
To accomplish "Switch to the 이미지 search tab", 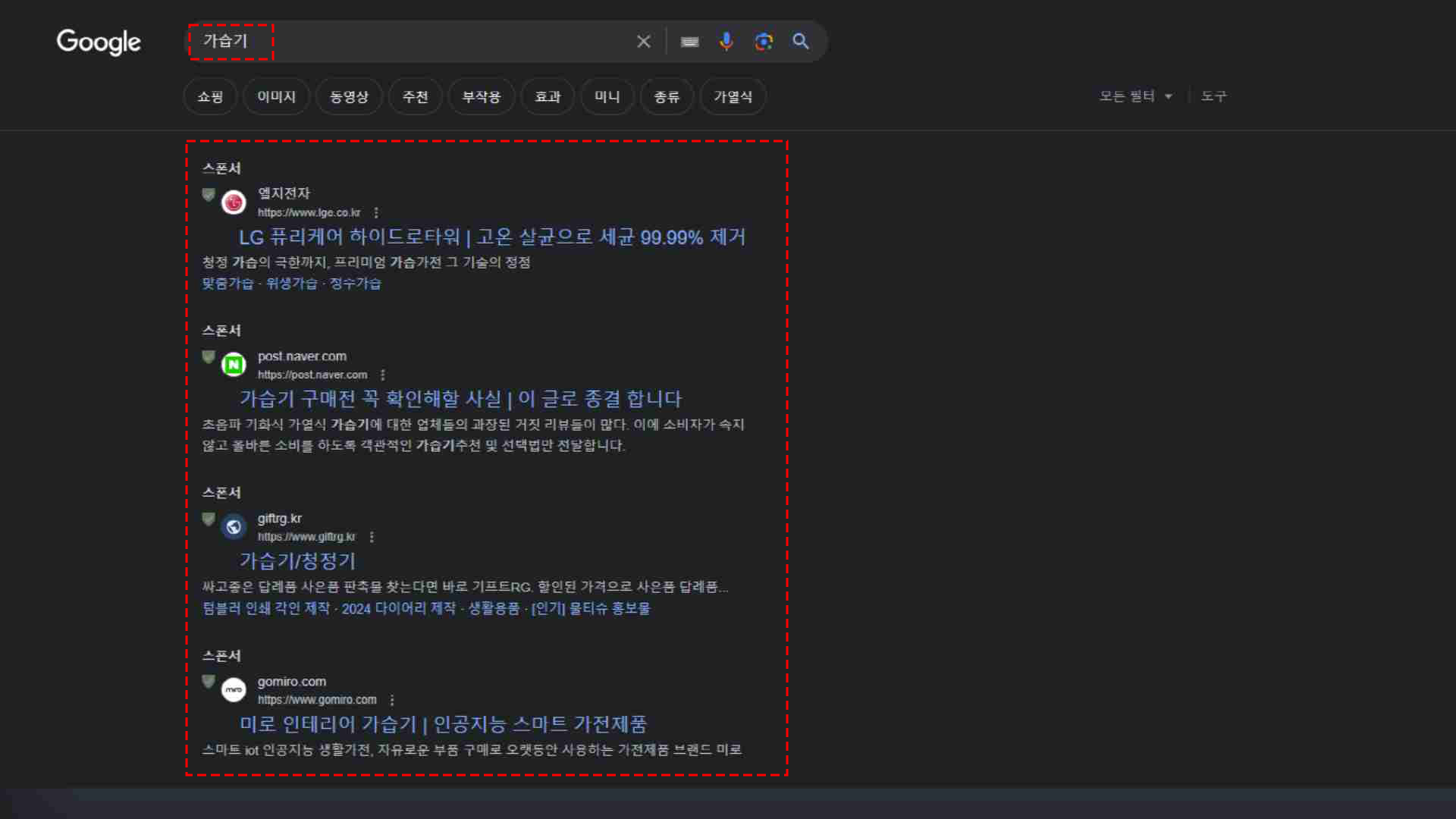I will [x=276, y=96].
